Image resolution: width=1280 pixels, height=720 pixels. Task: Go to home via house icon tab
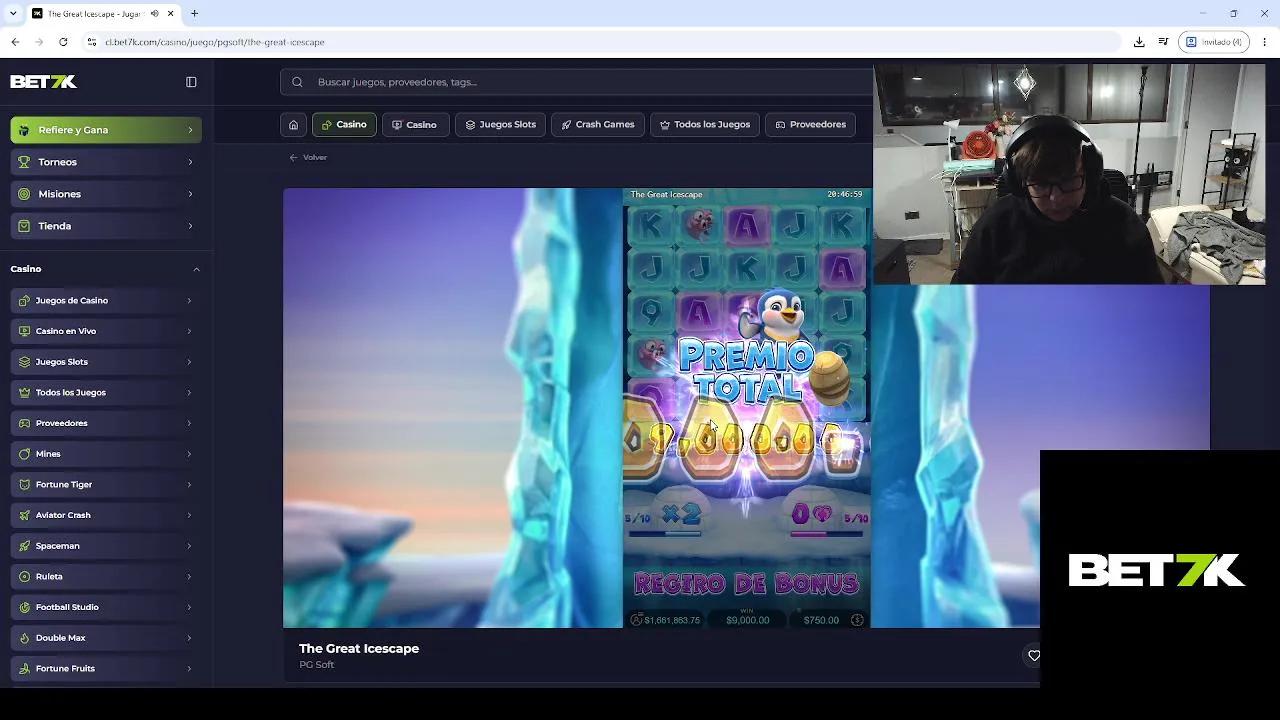pyautogui.click(x=293, y=125)
